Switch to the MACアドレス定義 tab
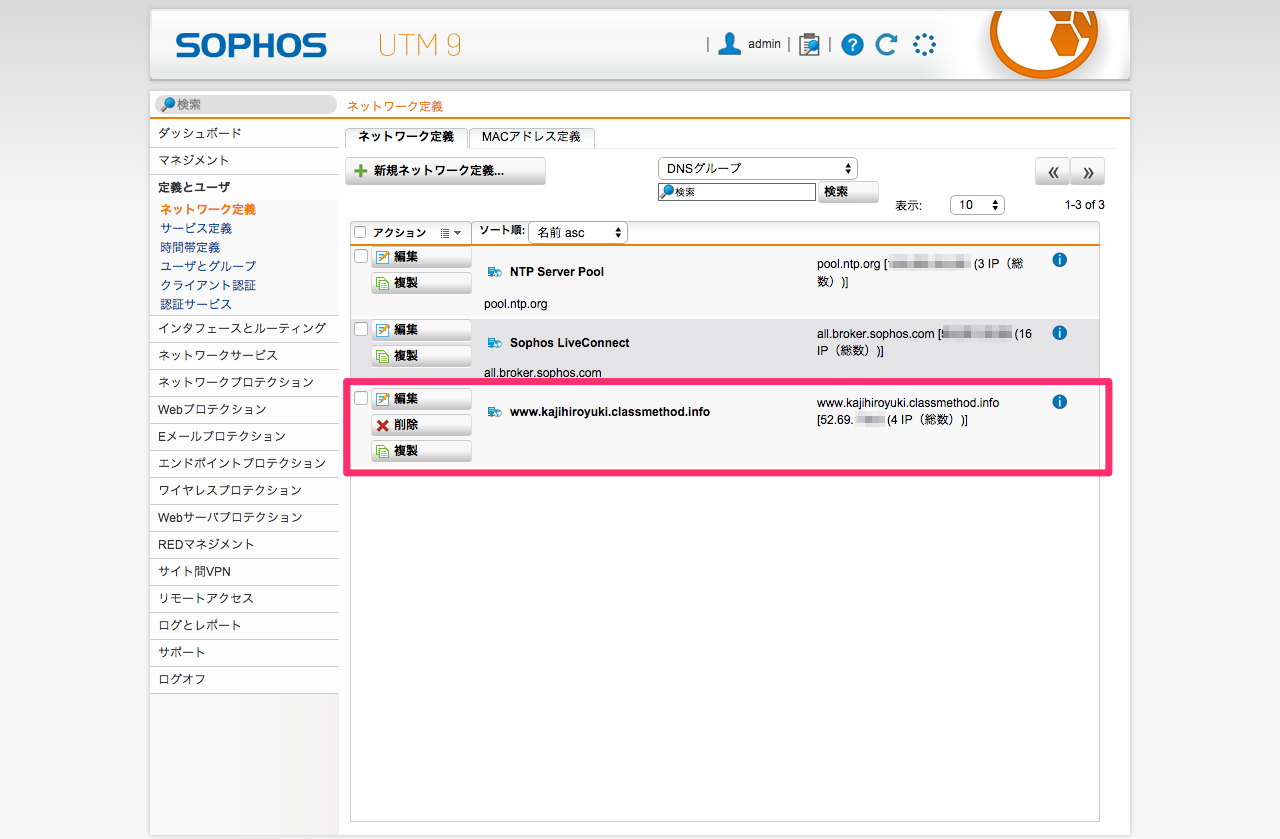Image resolution: width=1280 pixels, height=839 pixels. (531, 137)
